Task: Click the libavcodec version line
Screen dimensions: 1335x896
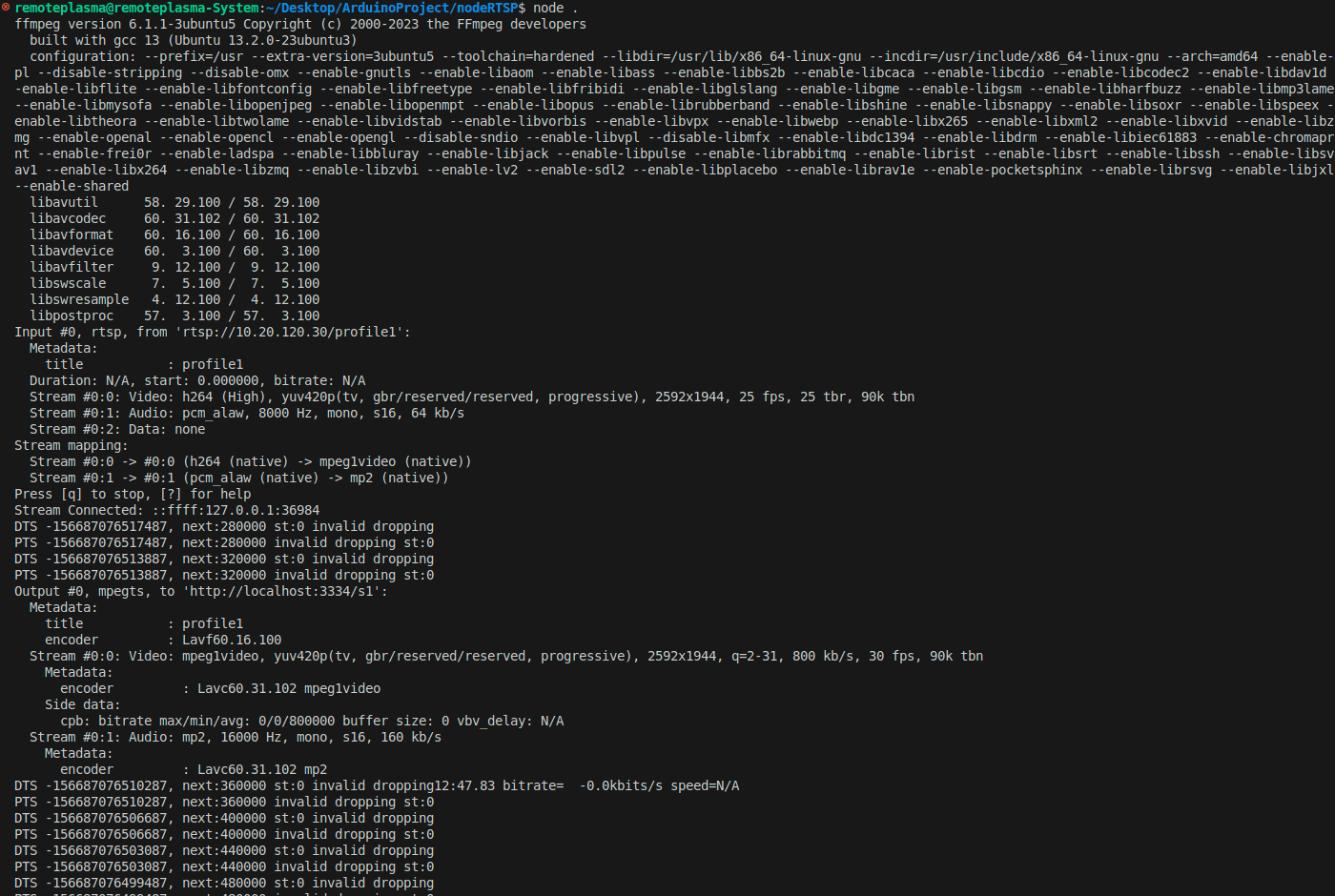Action: 175,218
